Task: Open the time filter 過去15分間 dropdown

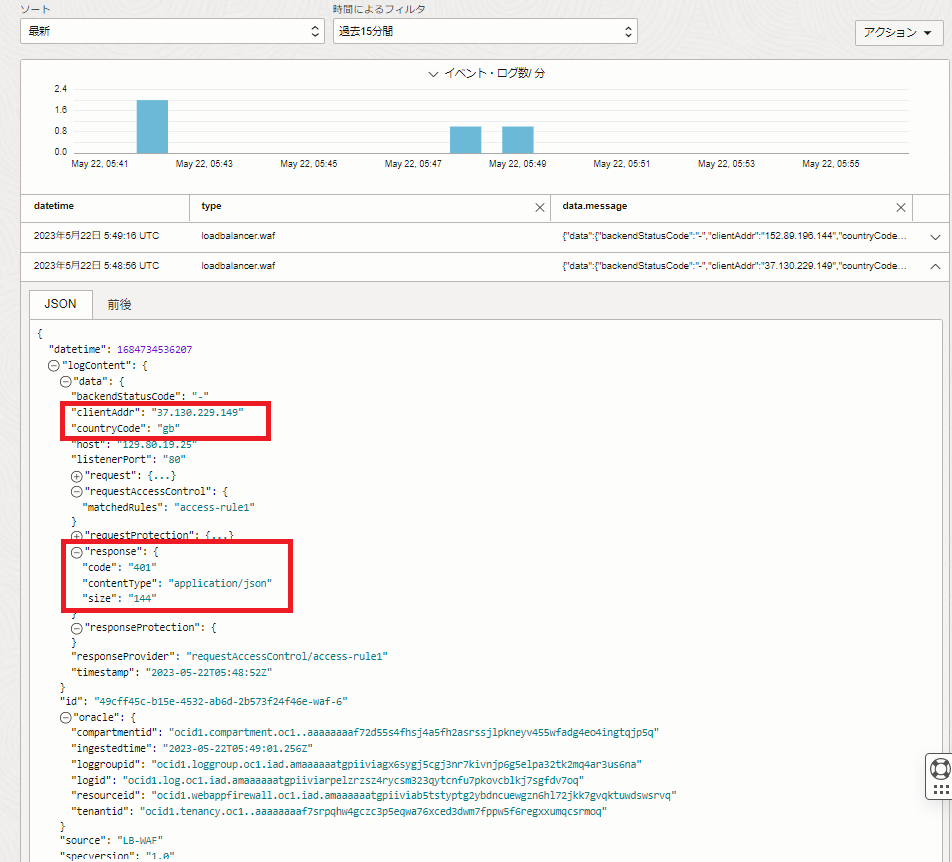Action: click(485, 31)
